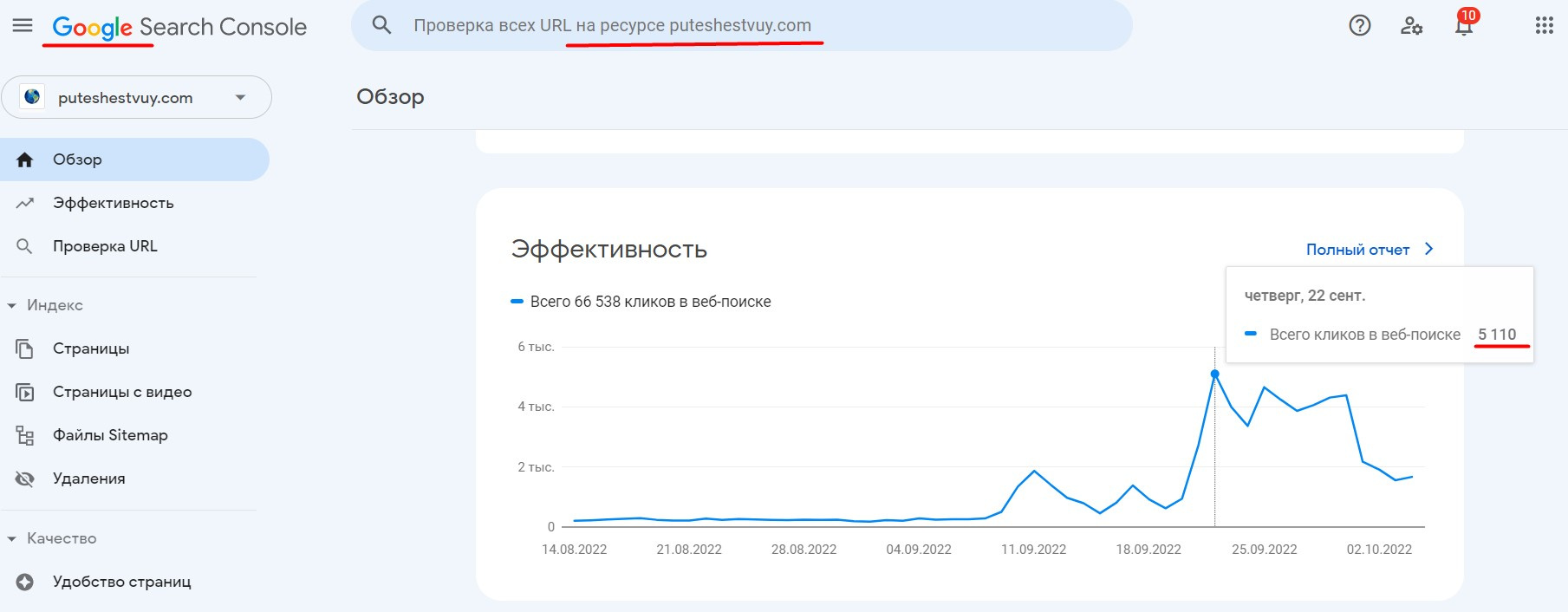Click the sitemap tree icon

tap(25, 435)
